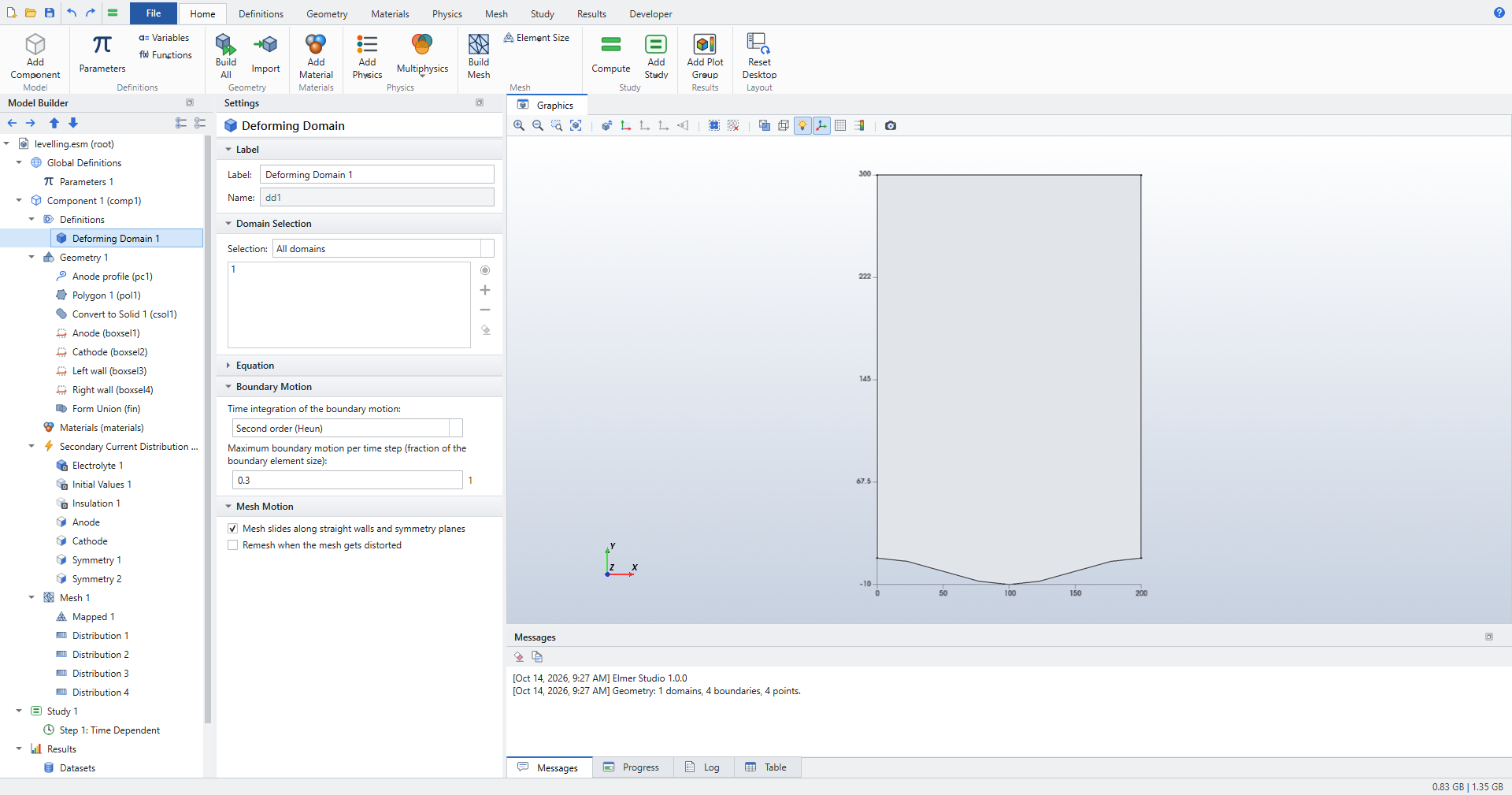Open the Selection All domains dropdown

point(384,248)
